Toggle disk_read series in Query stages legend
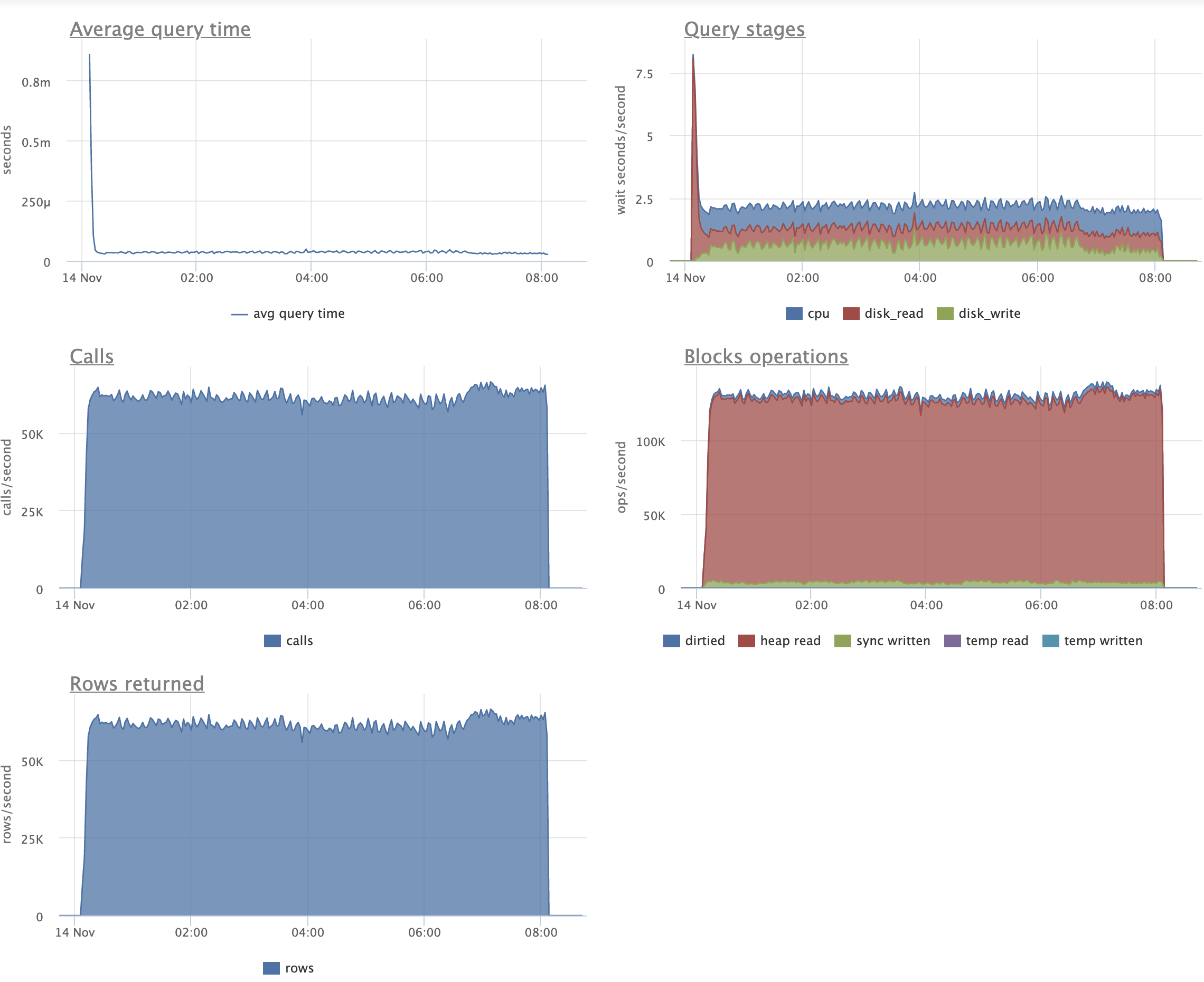This screenshot has width=1204, height=982. tap(893, 314)
